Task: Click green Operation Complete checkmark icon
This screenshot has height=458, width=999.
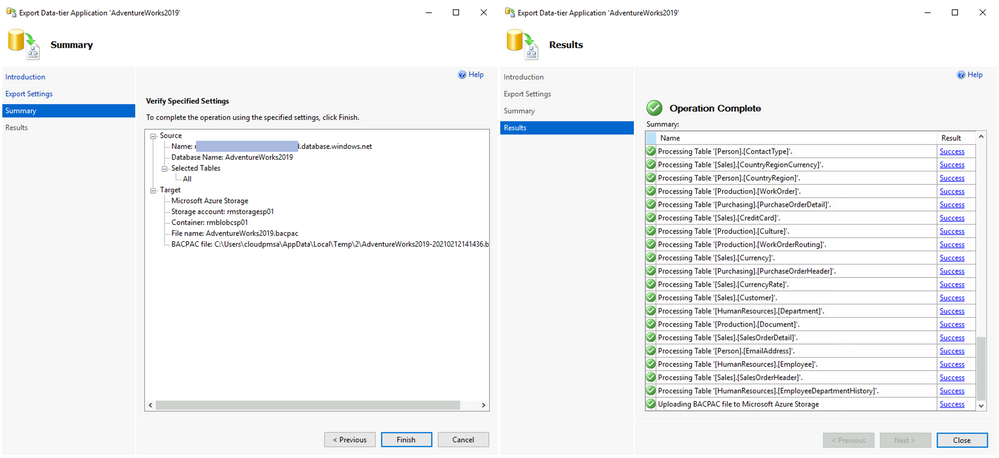Action: tap(654, 108)
